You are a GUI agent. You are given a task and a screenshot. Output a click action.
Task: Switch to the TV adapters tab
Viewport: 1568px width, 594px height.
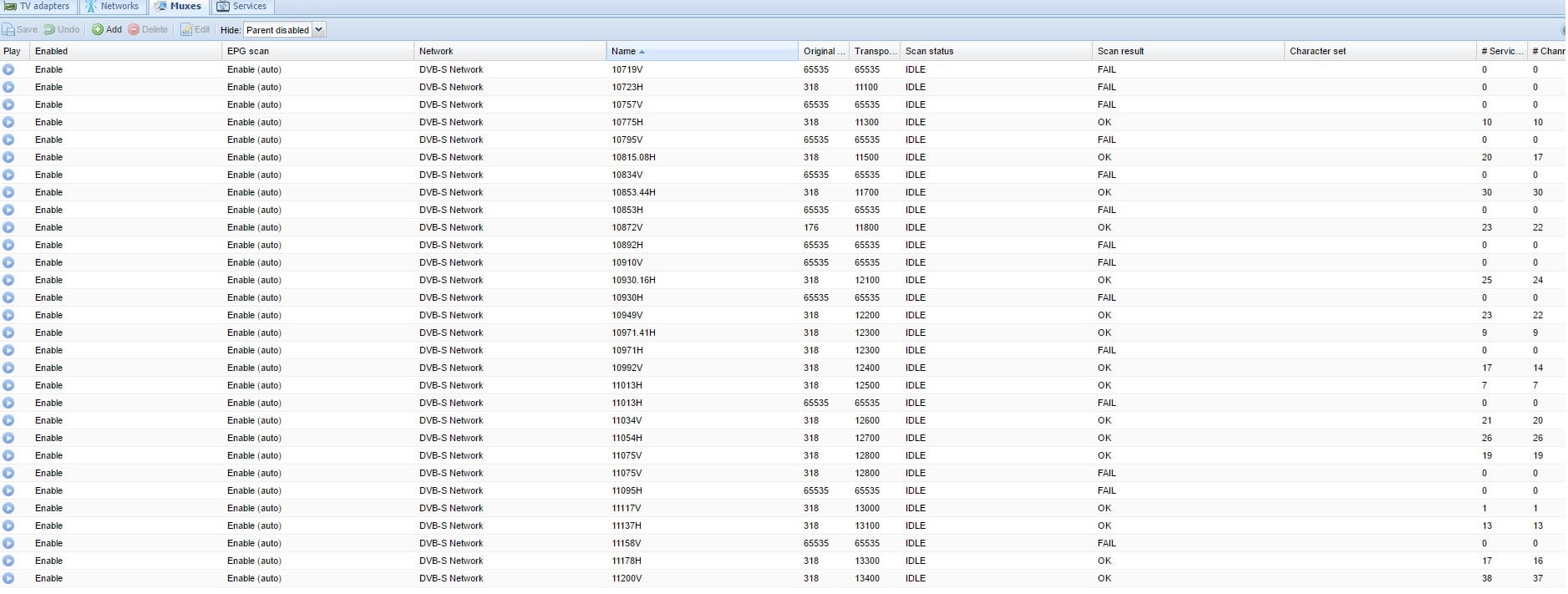pos(38,6)
